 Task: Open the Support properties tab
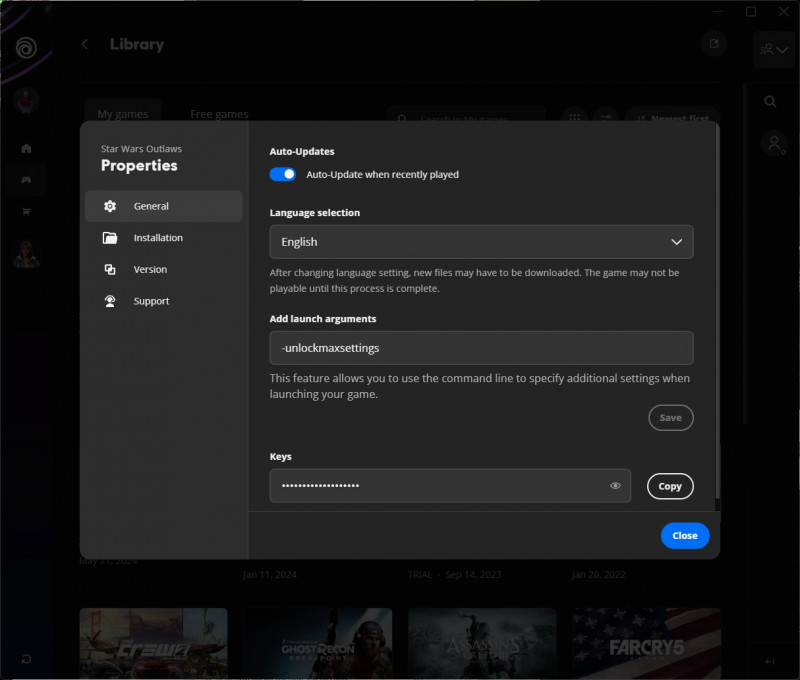164,301
